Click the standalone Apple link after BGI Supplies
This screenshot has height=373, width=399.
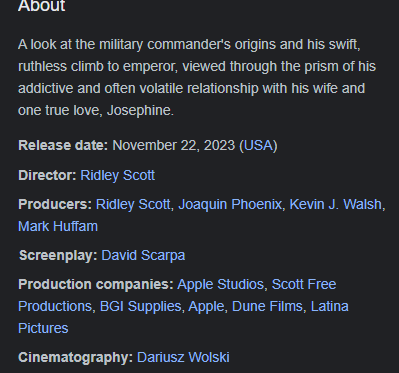point(206,306)
